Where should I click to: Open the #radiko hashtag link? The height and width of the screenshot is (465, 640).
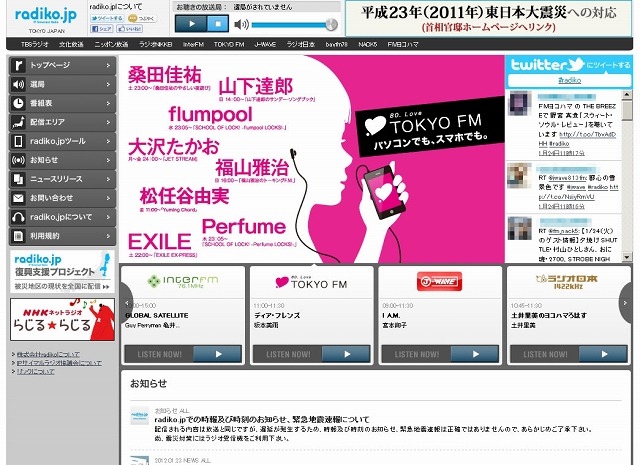point(570,80)
